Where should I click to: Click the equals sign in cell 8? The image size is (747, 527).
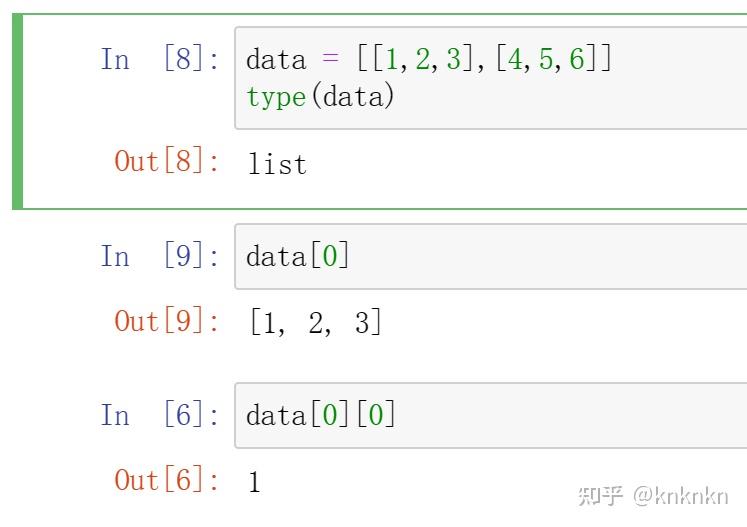[x=330, y=58]
